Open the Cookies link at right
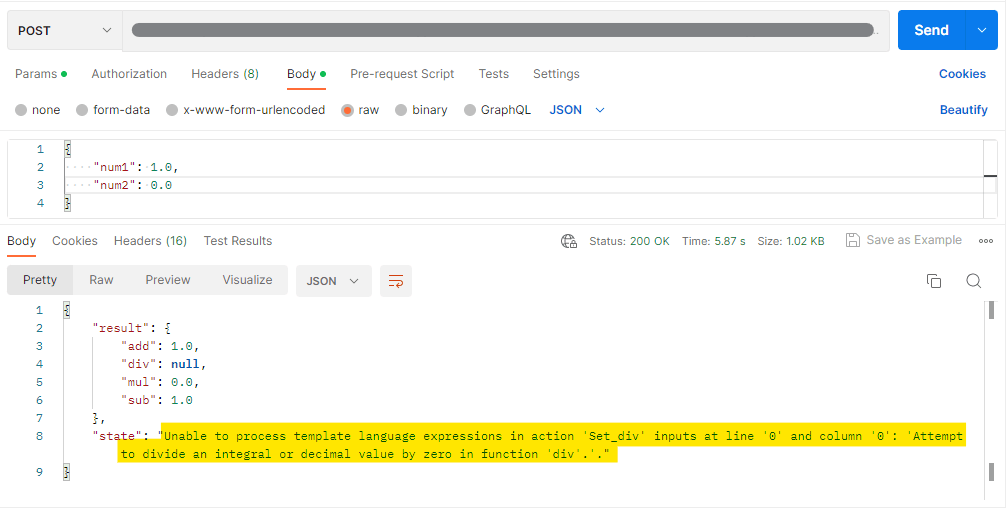 click(x=962, y=74)
